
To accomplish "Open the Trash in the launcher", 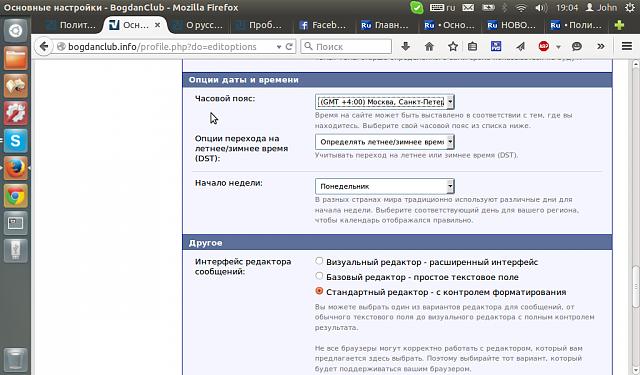I will (16, 359).
